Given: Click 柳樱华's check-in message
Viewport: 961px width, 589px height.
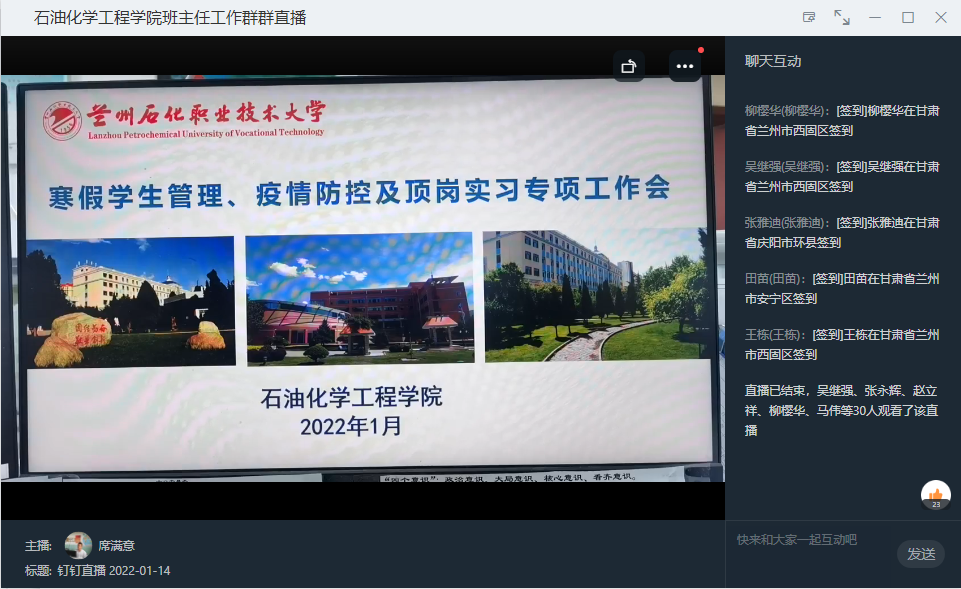Looking at the screenshot, I should click(842, 120).
